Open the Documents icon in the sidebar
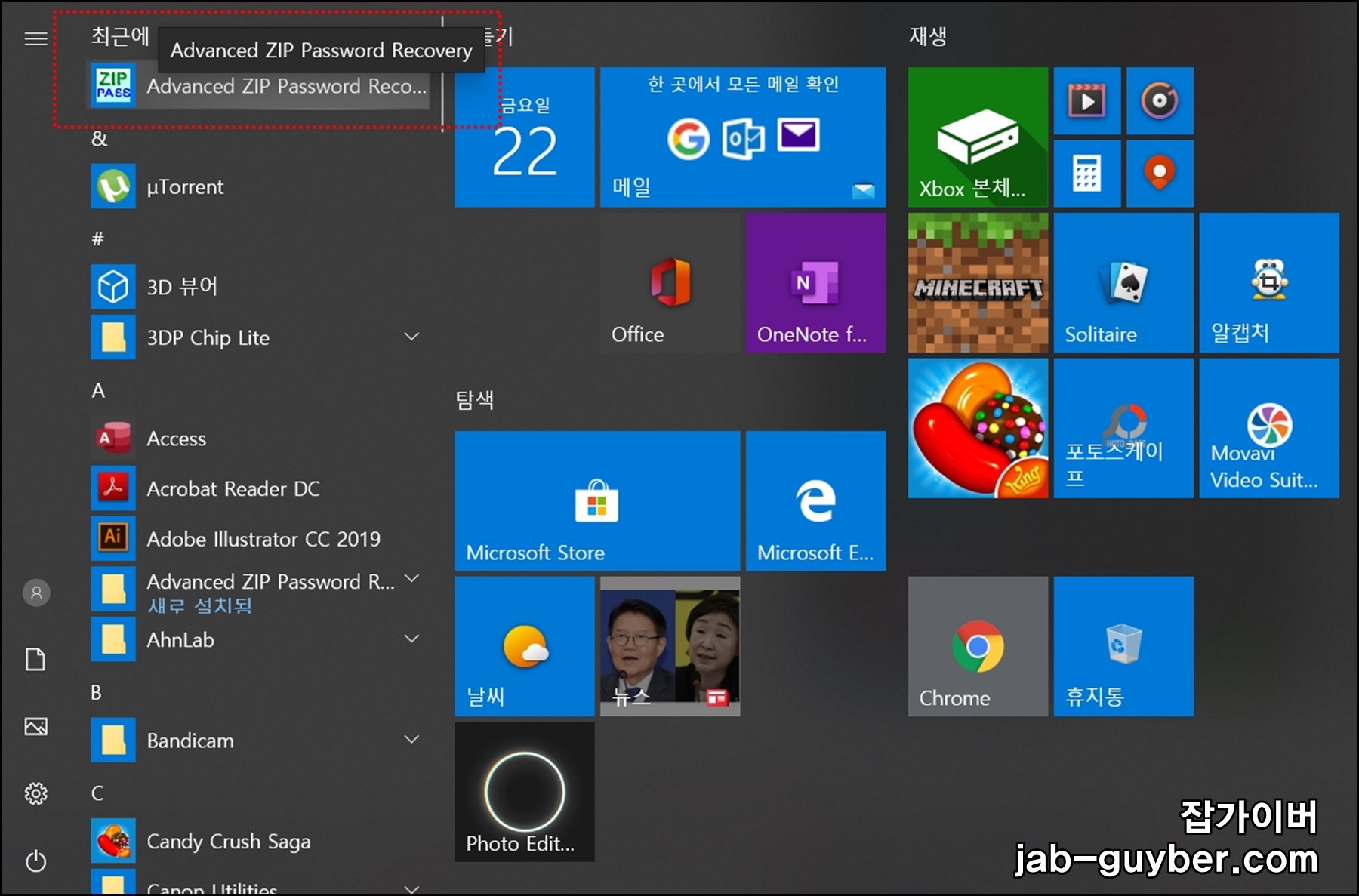This screenshot has height=896, width=1359. [x=35, y=659]
